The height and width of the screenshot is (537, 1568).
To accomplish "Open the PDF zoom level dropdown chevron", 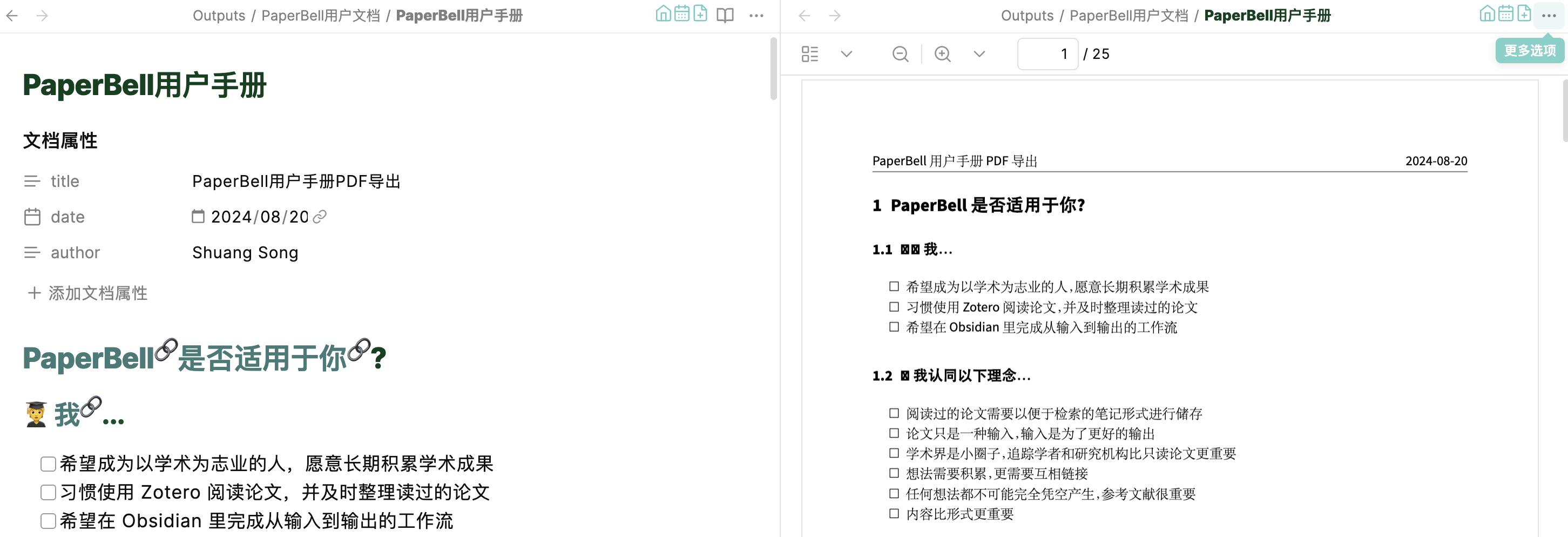I will 979,53.
